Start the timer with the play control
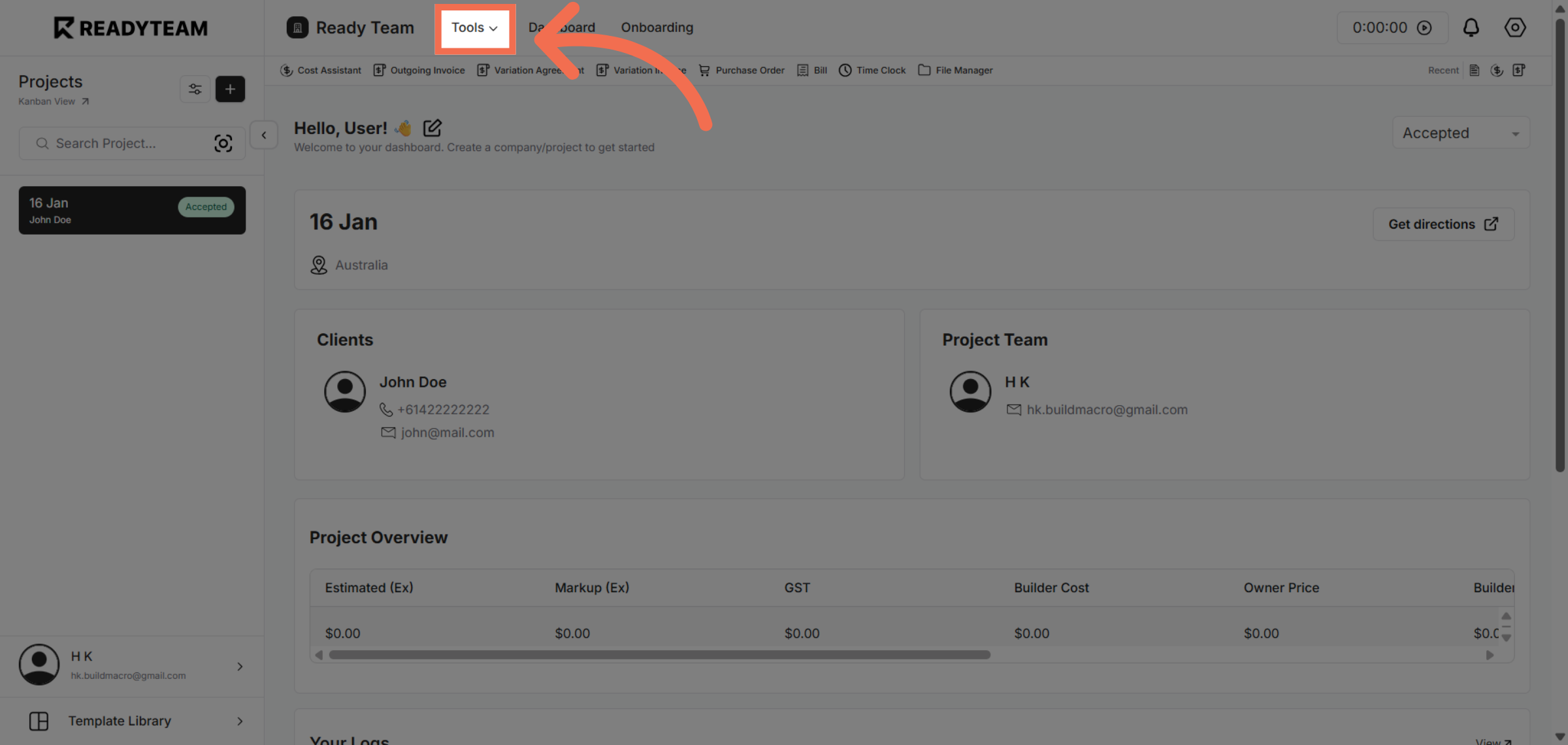The width and height of the screenshot is (1568, 745). (x=1425, y=27)
